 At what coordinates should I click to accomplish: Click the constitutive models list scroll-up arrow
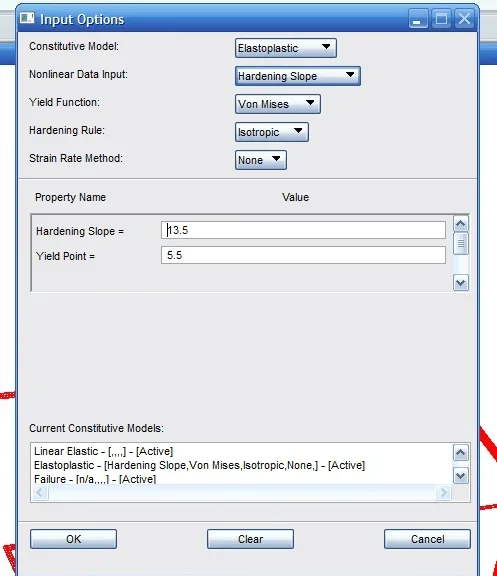coord(461,453)
